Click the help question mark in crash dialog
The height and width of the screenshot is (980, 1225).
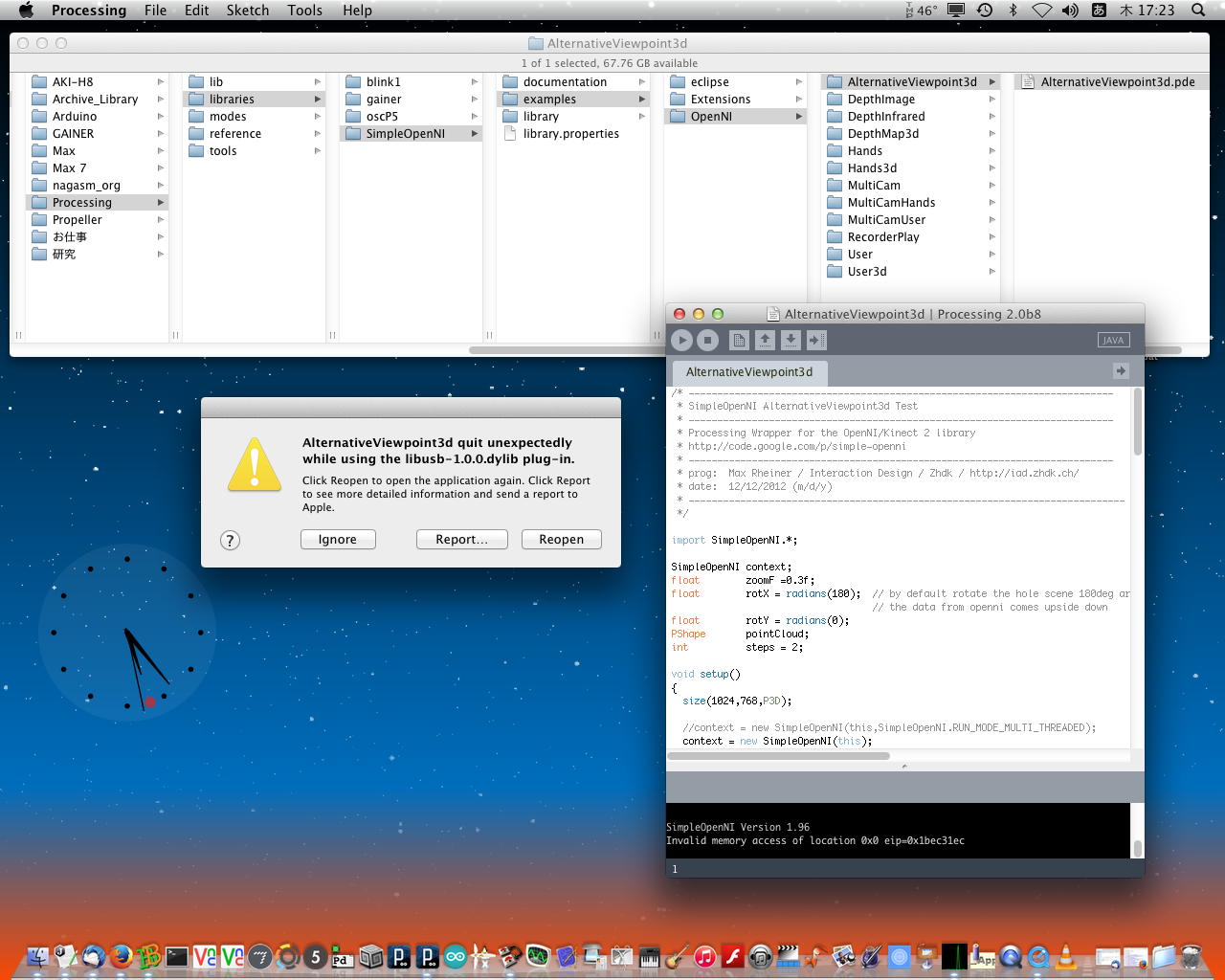click(x=230, y=540)
